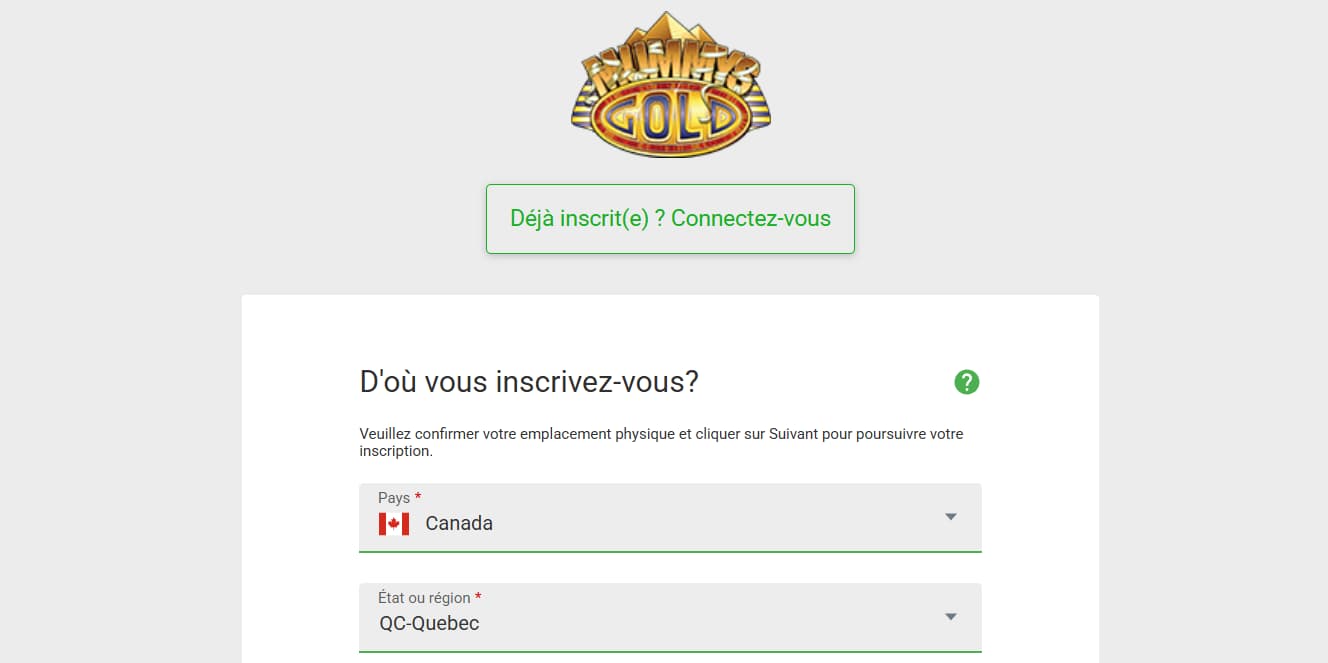Image resolution: width=1328 pixels, height=663 pixels.
Task: Click red asterisk beside État ou région
Action: pos(478,597)
